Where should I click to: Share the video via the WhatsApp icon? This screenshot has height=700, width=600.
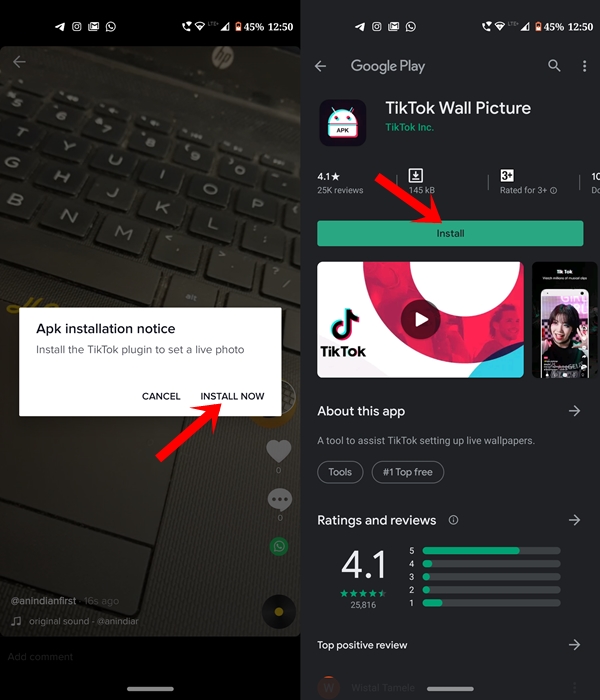pyautogui.click(x=279, y=546)
